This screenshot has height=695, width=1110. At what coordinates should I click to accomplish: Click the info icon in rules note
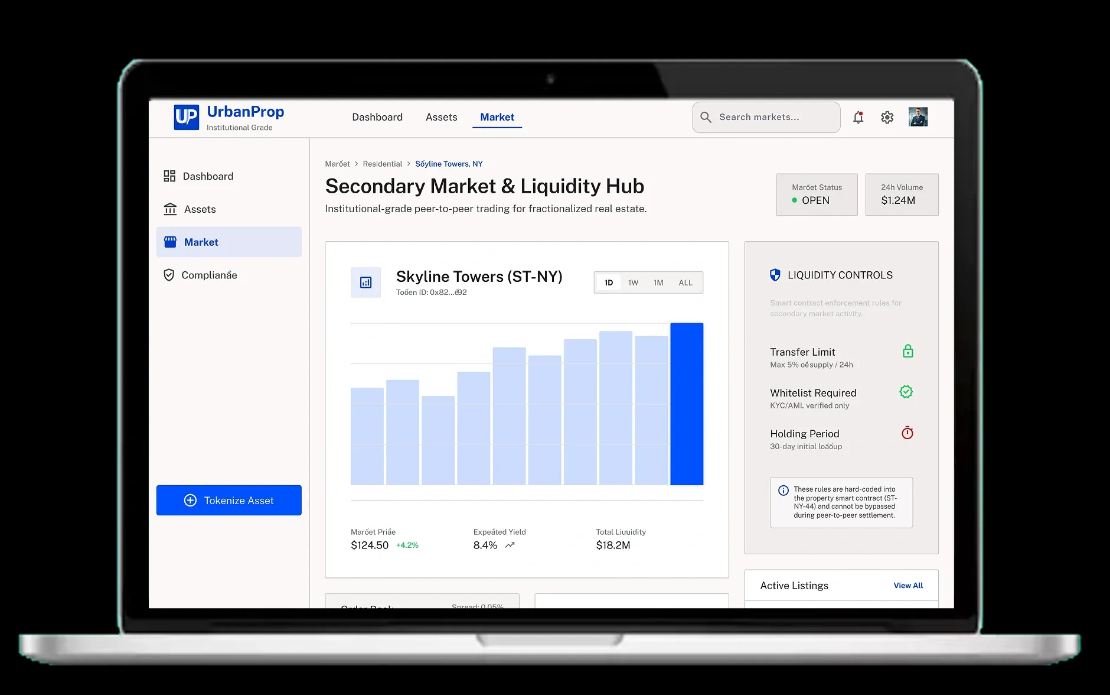(x=784, y=490)
